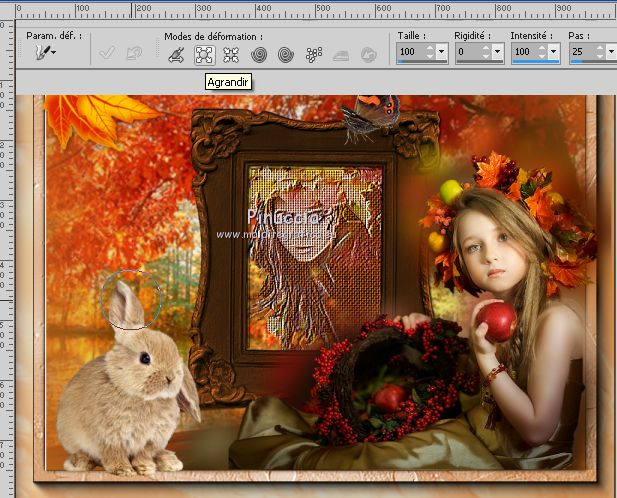Increase the Intensité value with up arrow
617x498 pixels.
pyautogui.click(x=543, y=48)
